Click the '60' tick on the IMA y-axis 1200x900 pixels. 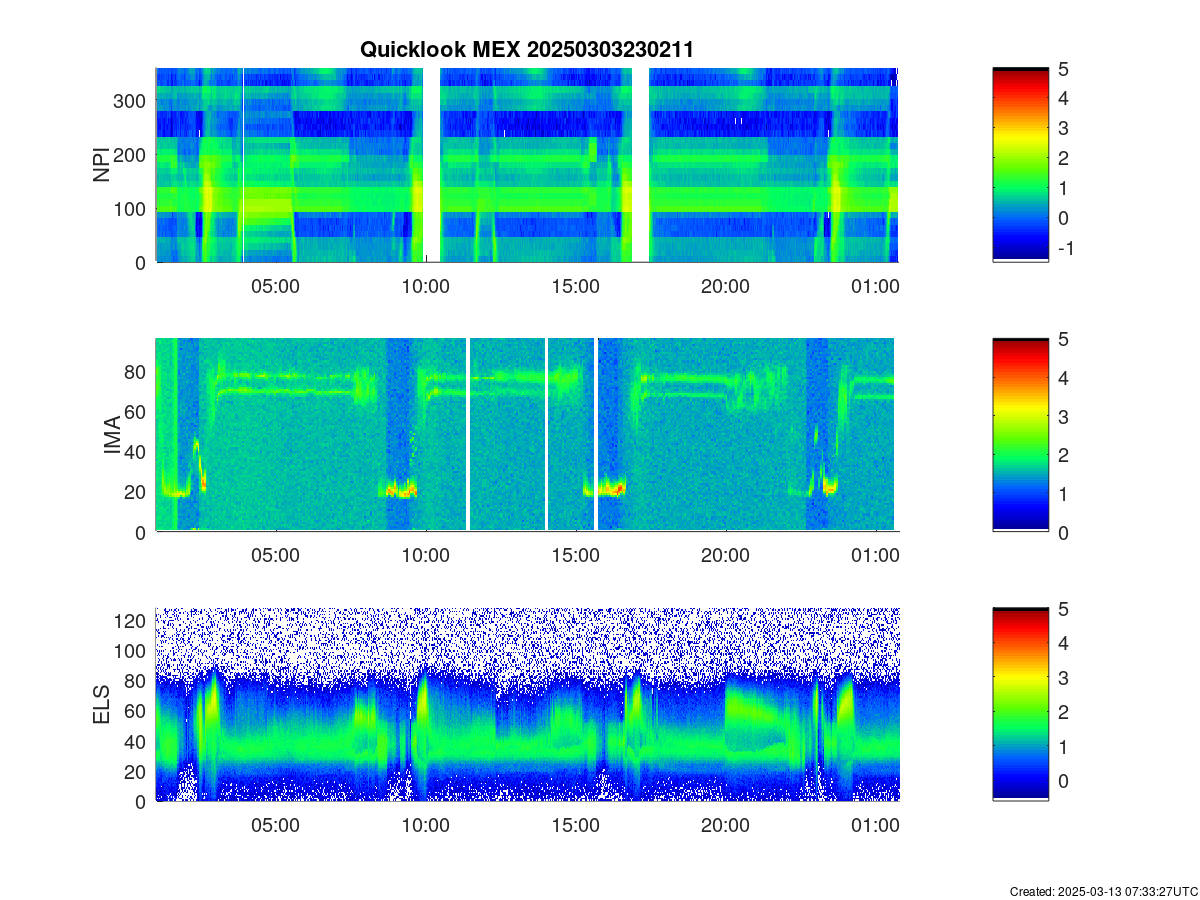click(136, 411)
